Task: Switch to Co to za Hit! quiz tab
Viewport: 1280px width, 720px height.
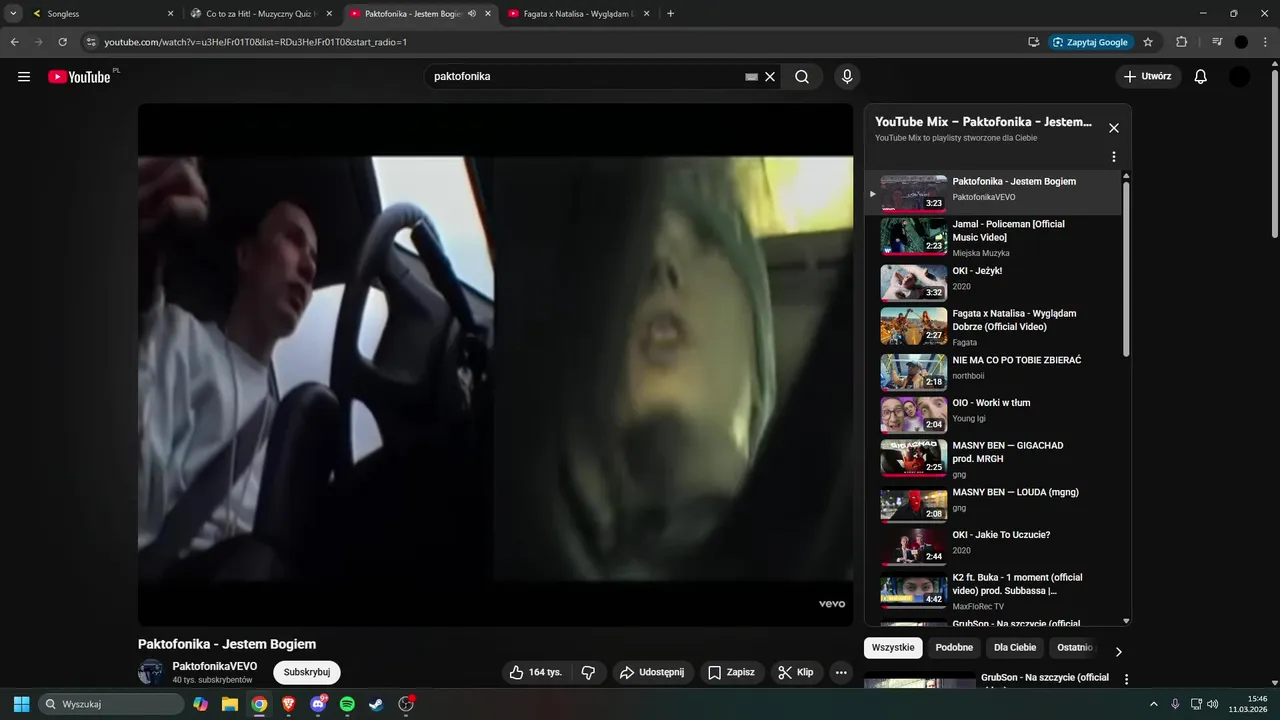Action: (262, 14)
